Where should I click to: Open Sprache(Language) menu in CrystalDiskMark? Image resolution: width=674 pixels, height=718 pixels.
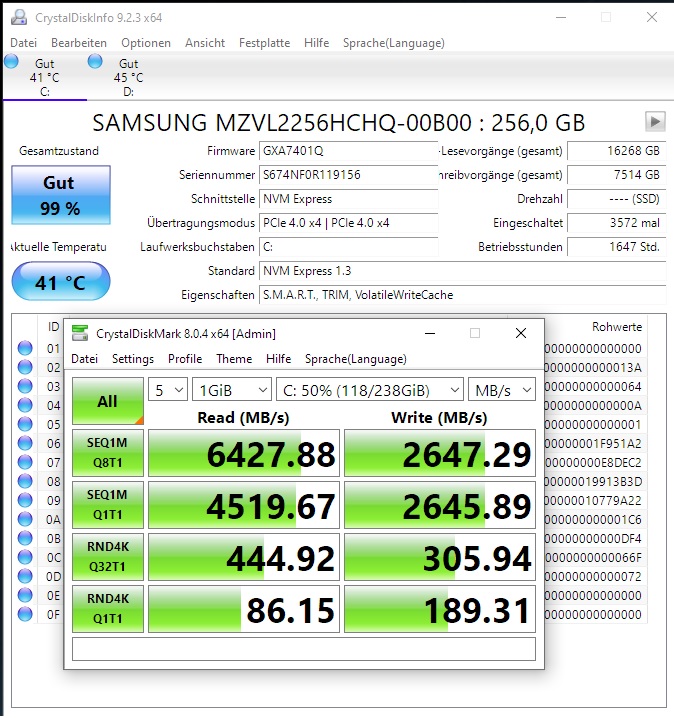tap(356, 359)
